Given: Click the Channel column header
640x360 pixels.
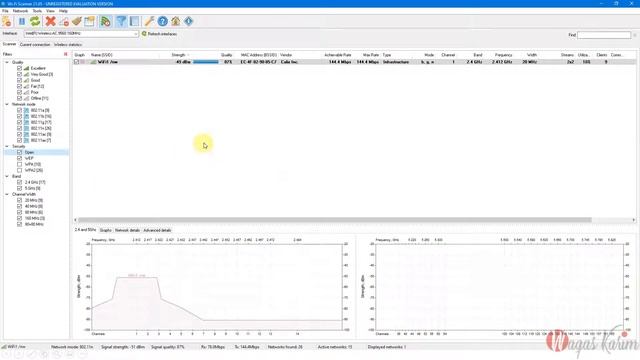Looking at the screenshot, I should pyautogui.click(x=448, y=55).
